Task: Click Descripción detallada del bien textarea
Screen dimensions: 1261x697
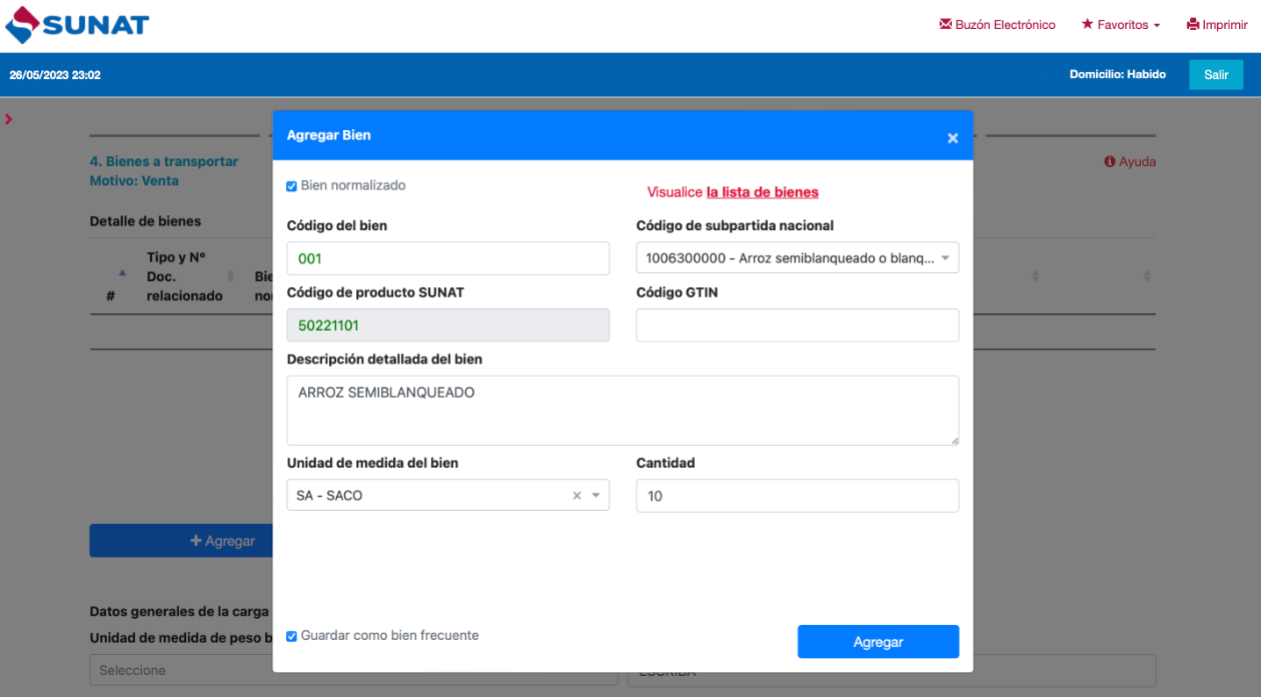Action: pos(622,410)
